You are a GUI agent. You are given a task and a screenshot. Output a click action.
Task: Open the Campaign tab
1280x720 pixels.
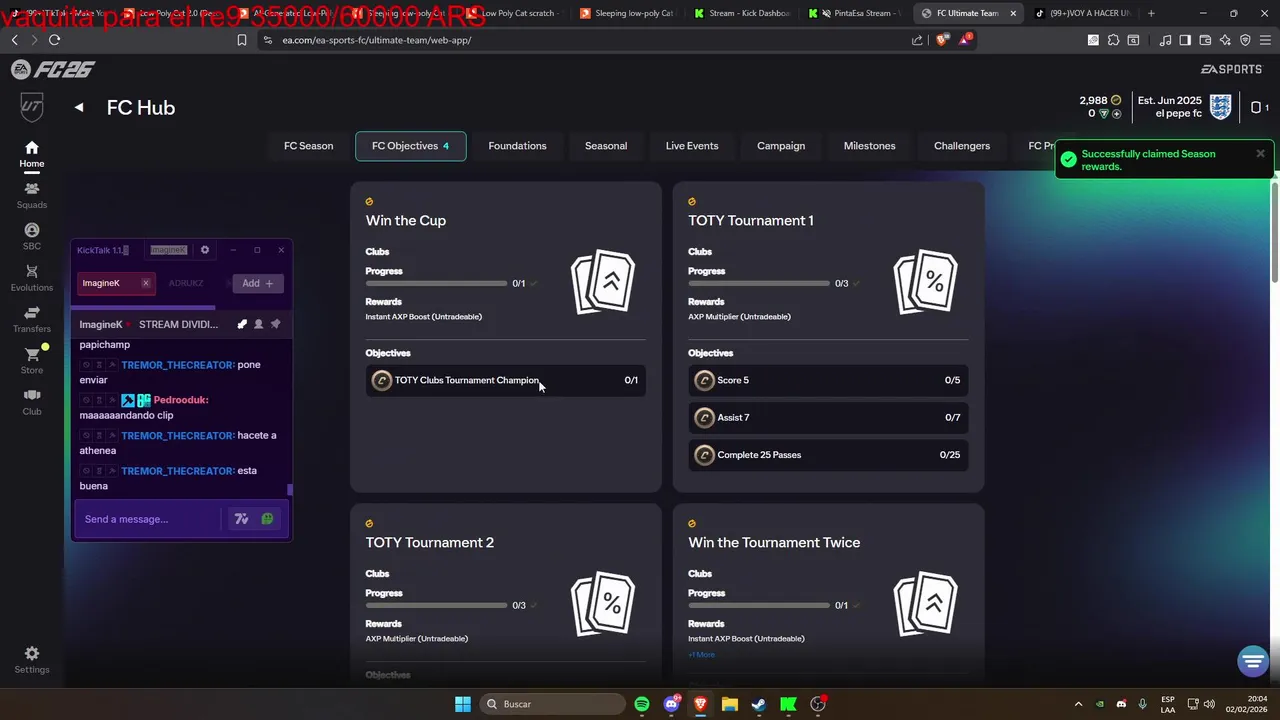coord(781,146)
